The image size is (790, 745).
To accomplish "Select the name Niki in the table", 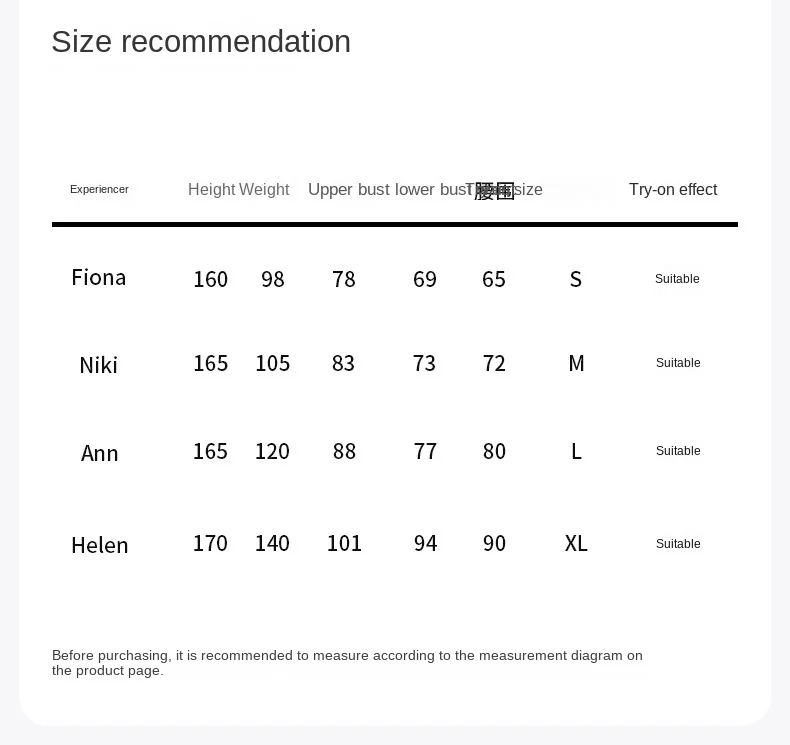I will 99,365.
